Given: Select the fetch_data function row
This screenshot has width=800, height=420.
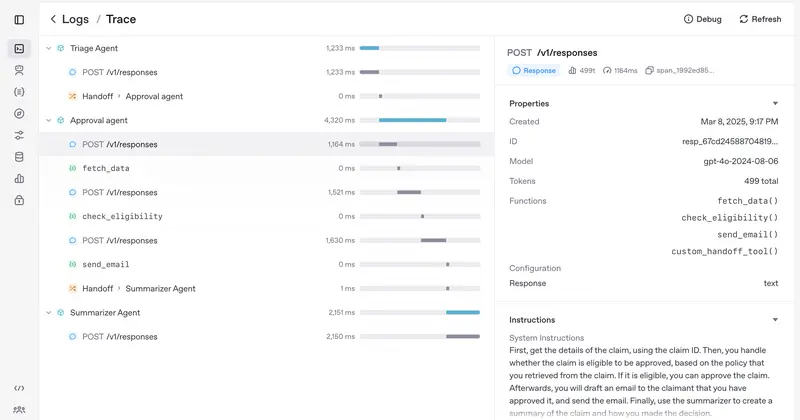Looking at the screenshot, I should click(x=266, y=168).
